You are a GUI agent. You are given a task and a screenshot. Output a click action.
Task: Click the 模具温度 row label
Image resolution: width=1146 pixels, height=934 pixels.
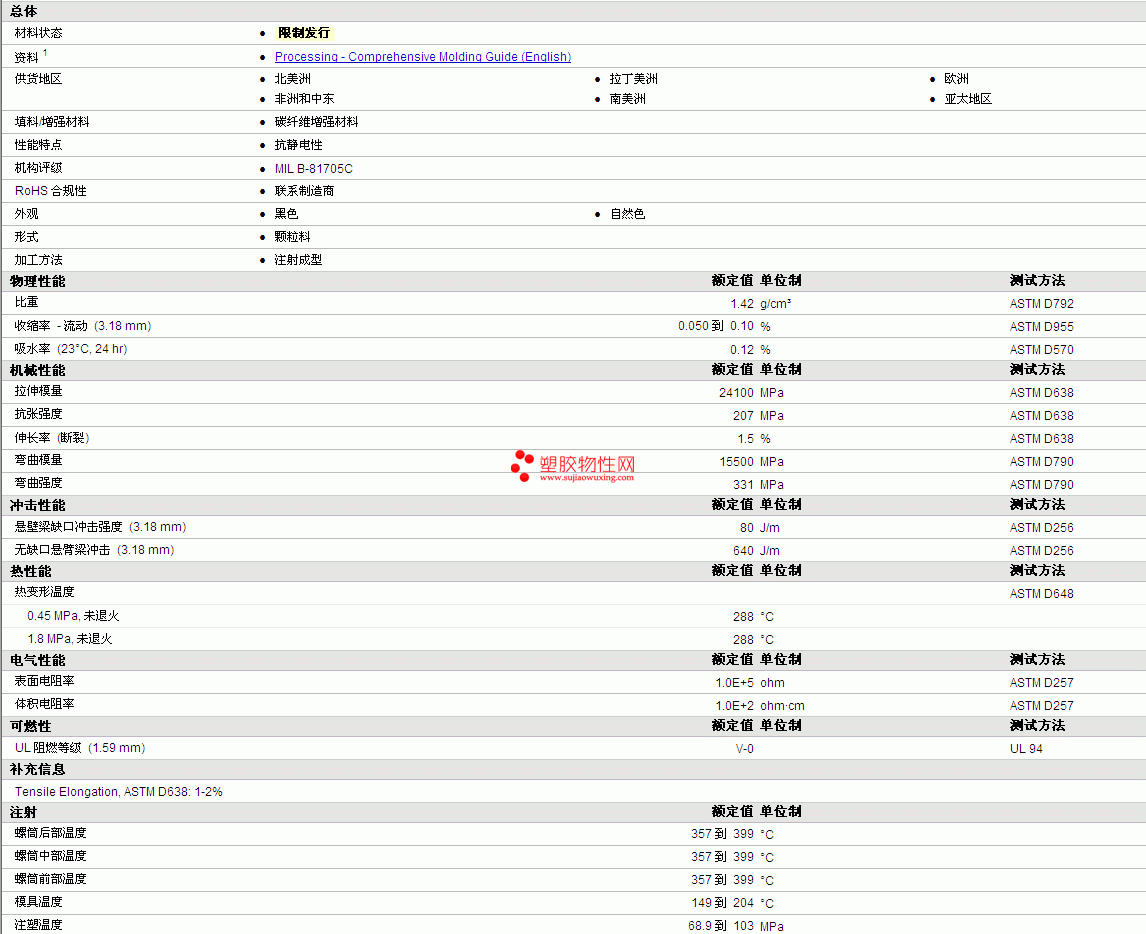(x=39, y=901)
